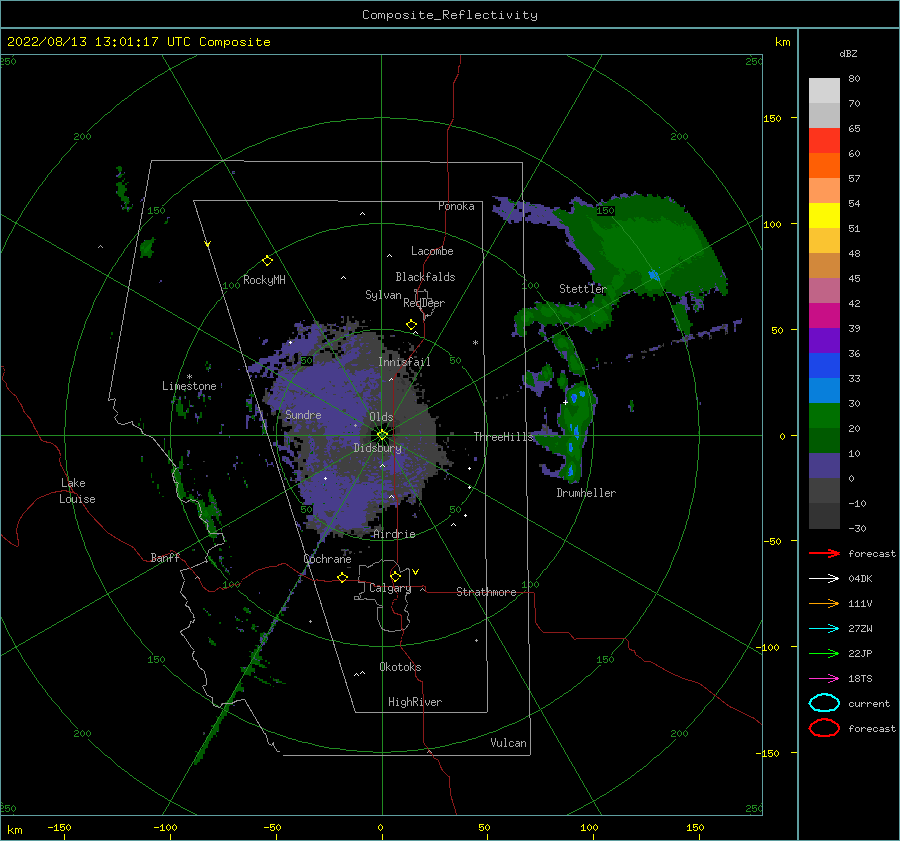Click the red forecast oval icon
900x841 pixels.
(x=824, y=728)
